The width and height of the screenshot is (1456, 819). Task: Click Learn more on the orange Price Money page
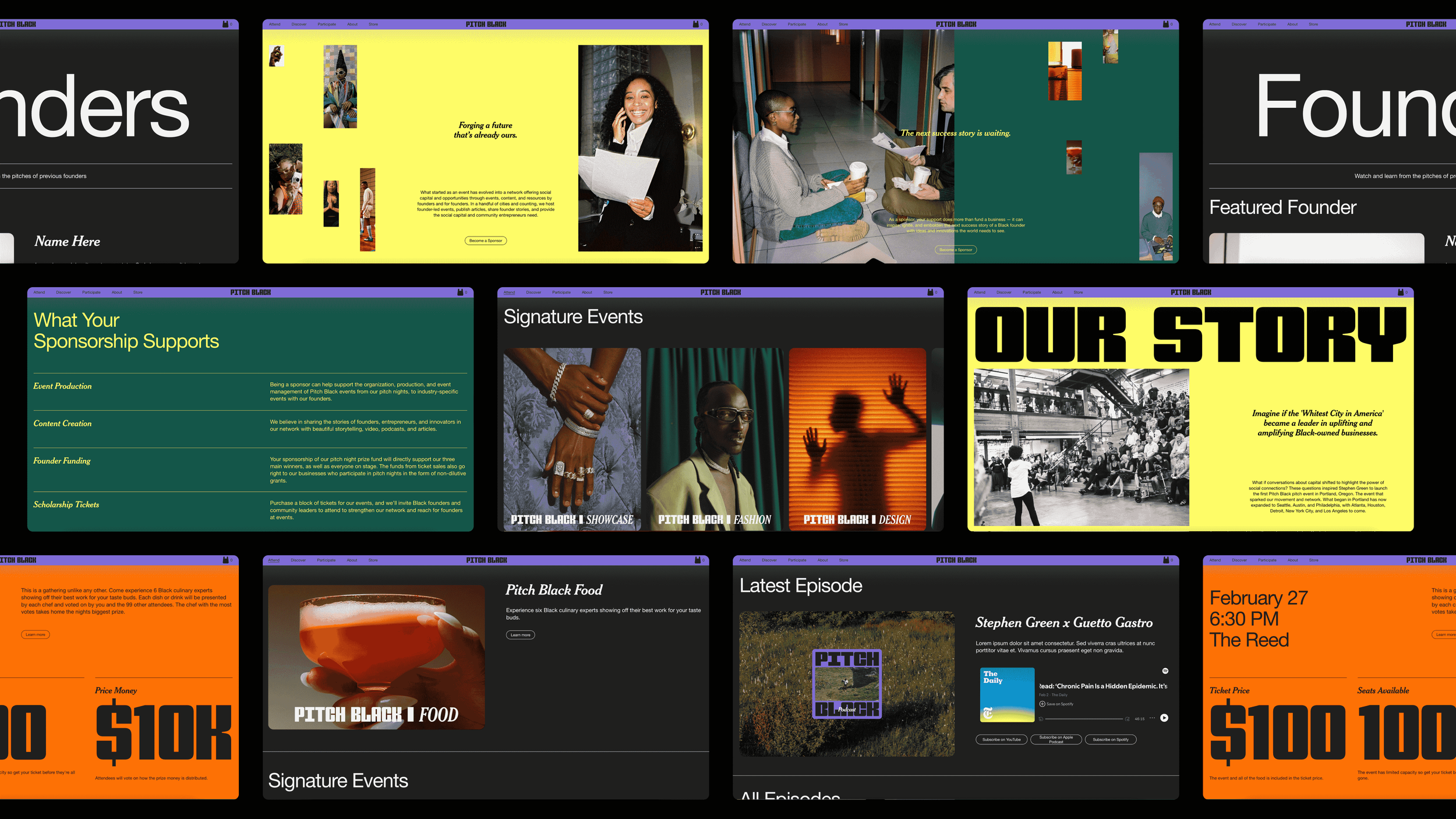coord(36,634)
